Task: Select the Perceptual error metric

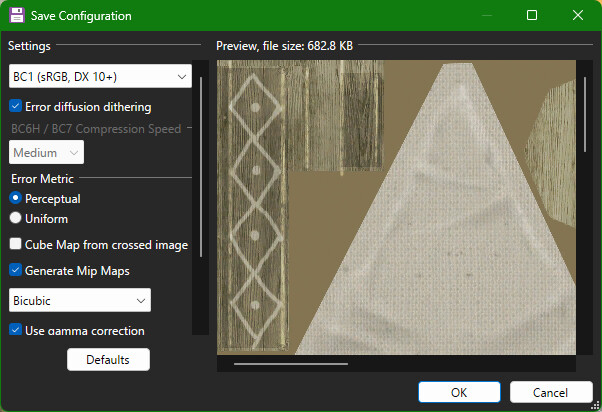Action: [x=16, y=199]
